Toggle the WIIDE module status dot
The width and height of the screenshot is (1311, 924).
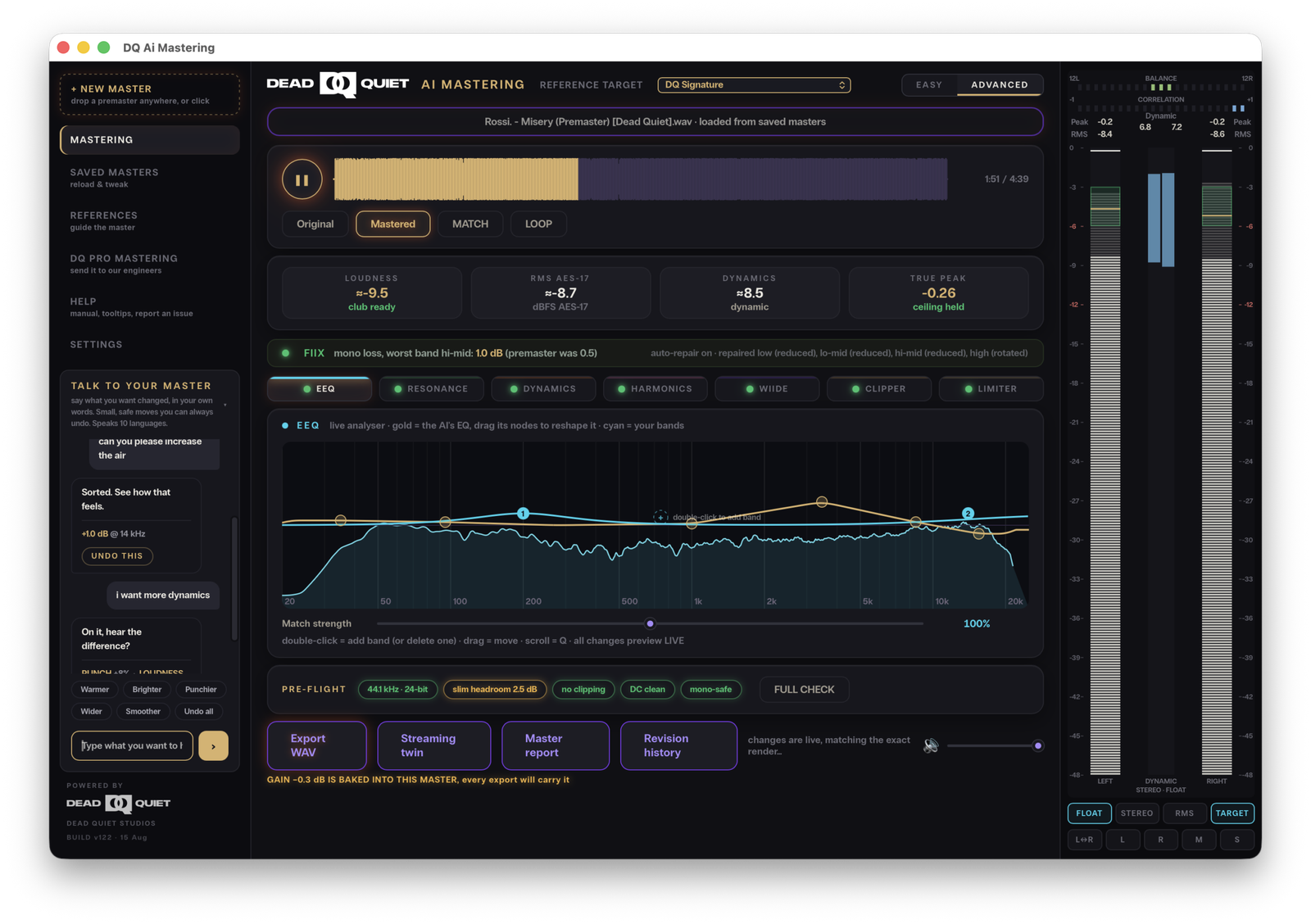click(x=749, y=389)
